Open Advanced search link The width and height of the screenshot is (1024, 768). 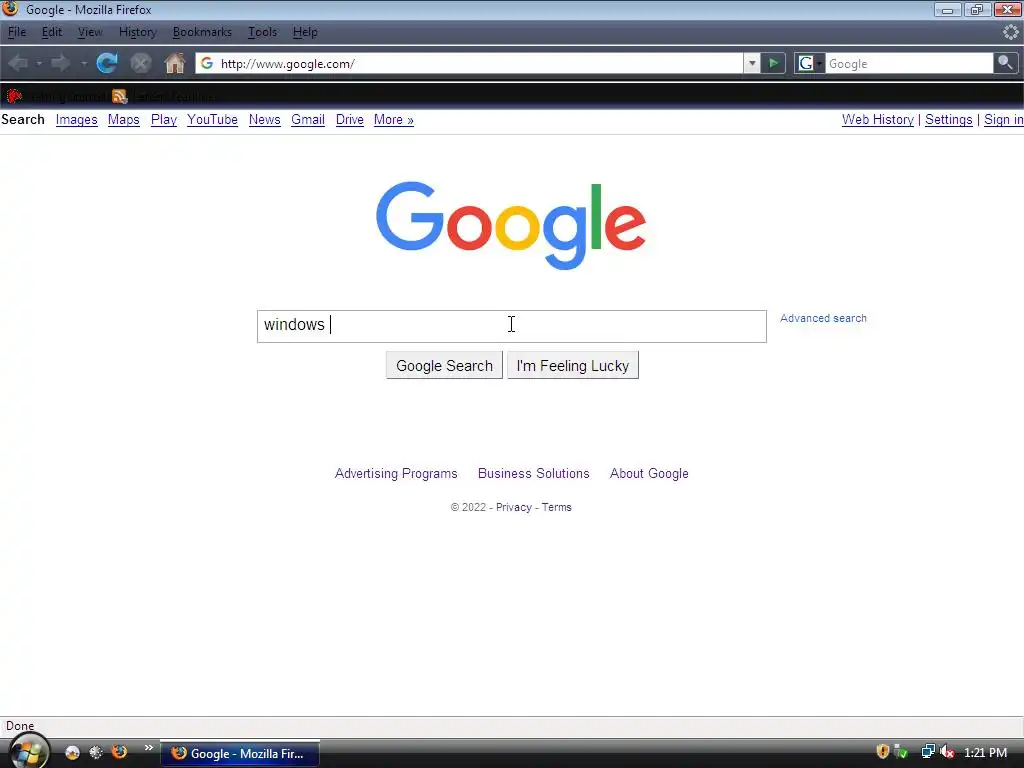(x=823, y=318)
